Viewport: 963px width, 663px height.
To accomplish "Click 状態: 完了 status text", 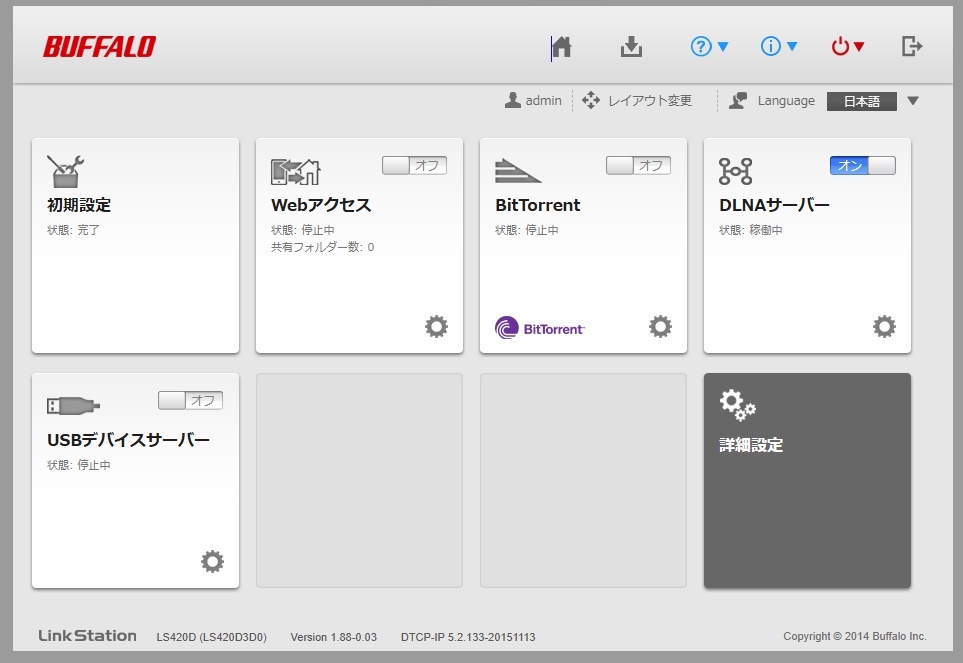I will tap(73, 230).
